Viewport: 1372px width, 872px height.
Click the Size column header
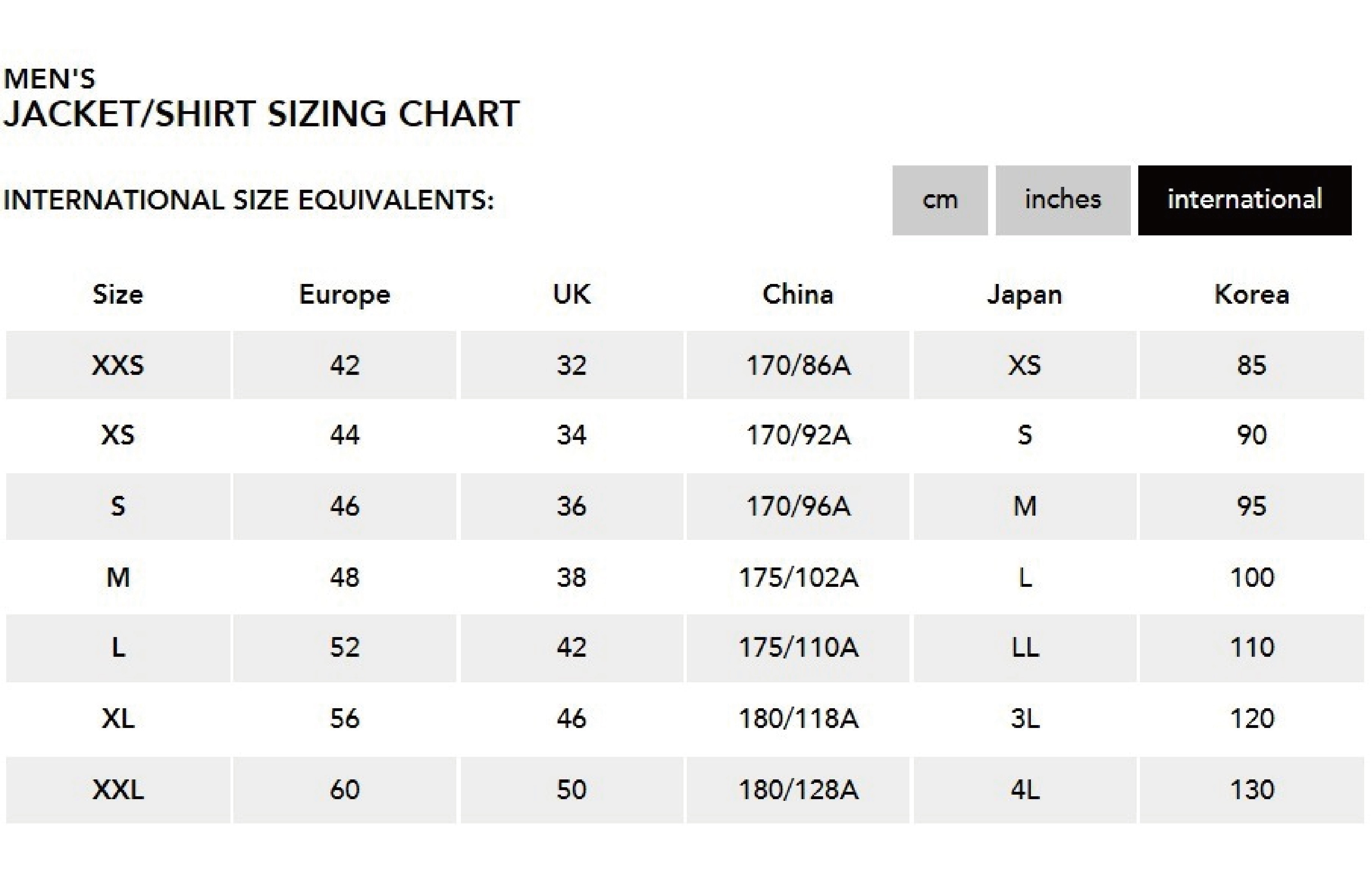tap(118, 295)
